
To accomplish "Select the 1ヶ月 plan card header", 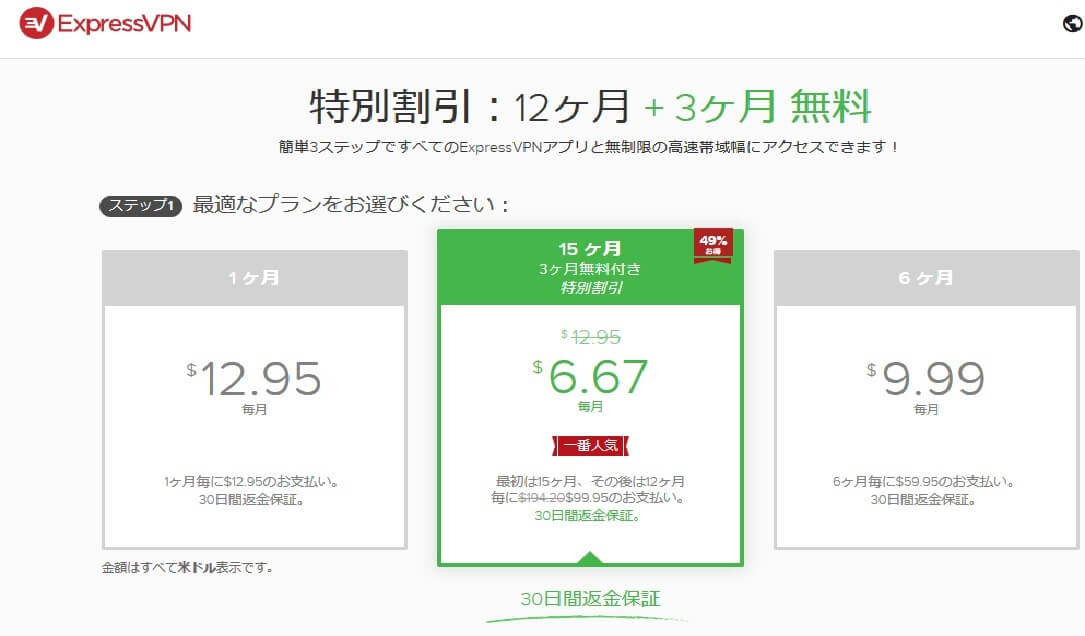I will pos(255,278).
